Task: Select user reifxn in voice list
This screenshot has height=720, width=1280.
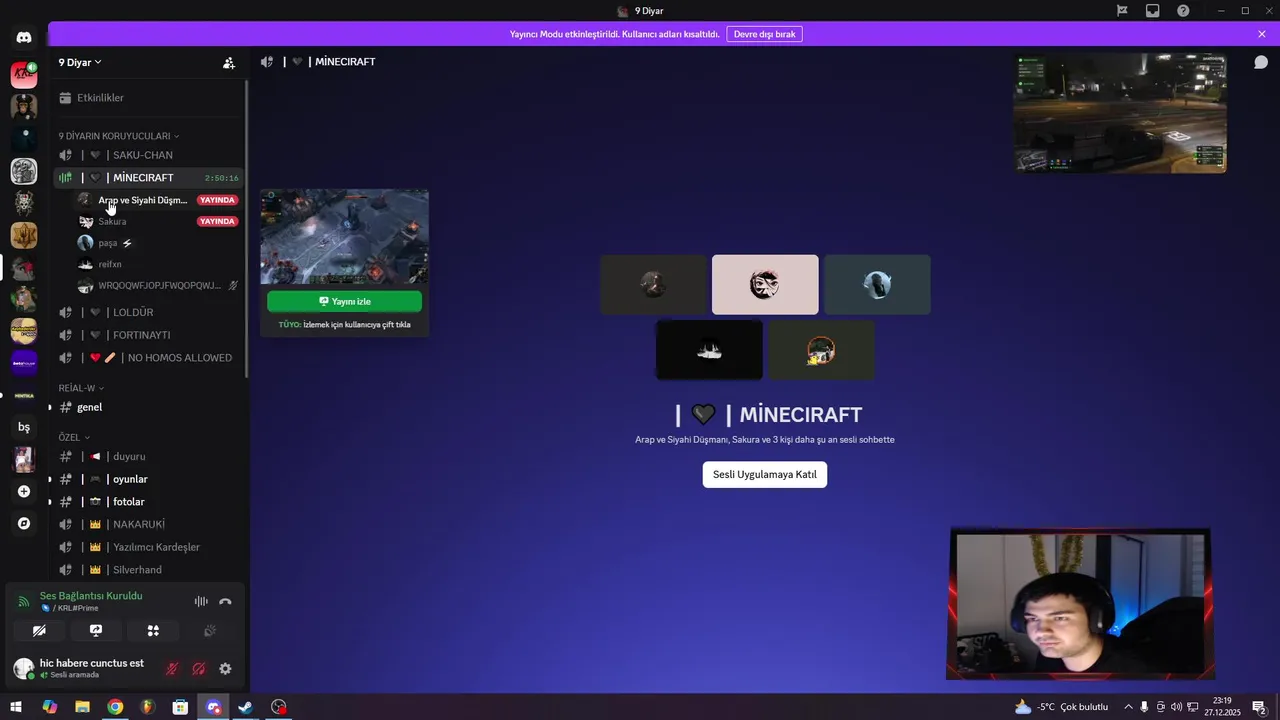Action: [x=159, y=264]
